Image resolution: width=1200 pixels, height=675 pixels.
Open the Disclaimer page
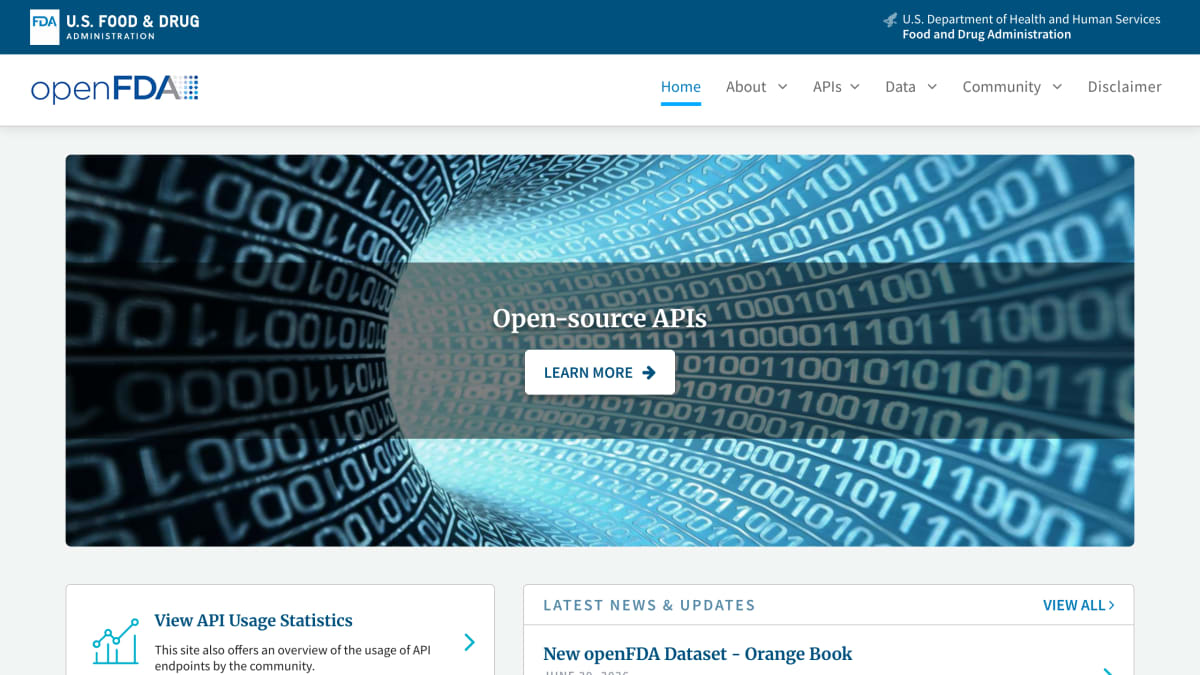pos(1125,87)
